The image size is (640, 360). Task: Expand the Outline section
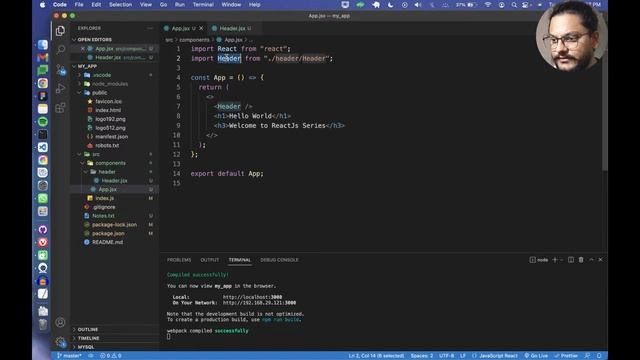pos(88,329)
